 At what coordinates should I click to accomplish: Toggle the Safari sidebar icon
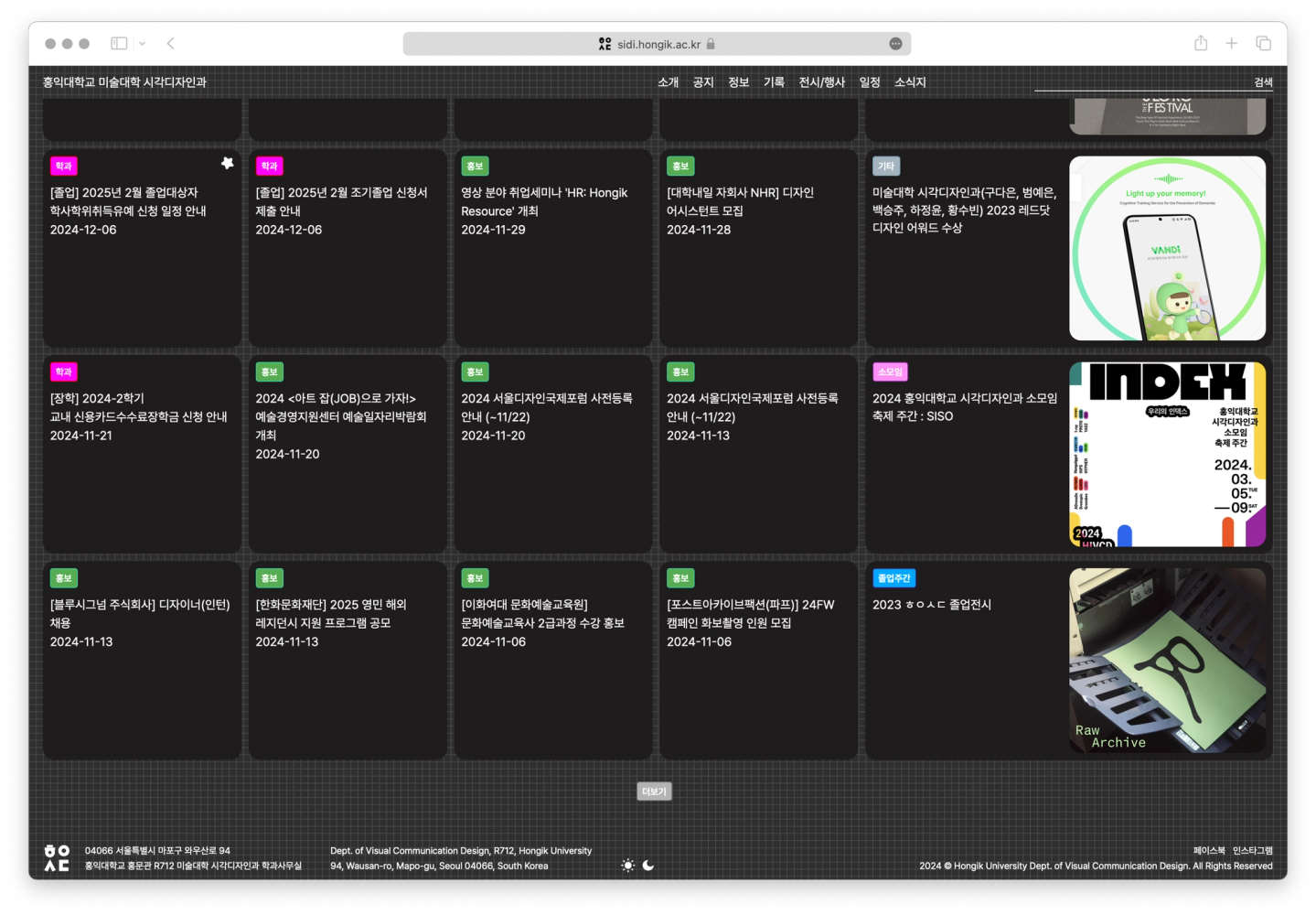point(119,43)
